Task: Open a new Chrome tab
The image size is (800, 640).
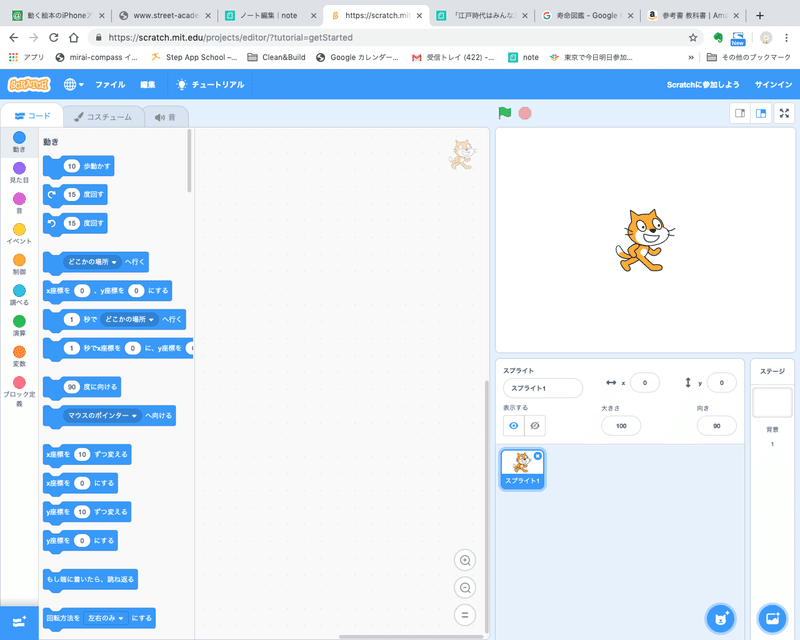Action: [x=760, y=15]
